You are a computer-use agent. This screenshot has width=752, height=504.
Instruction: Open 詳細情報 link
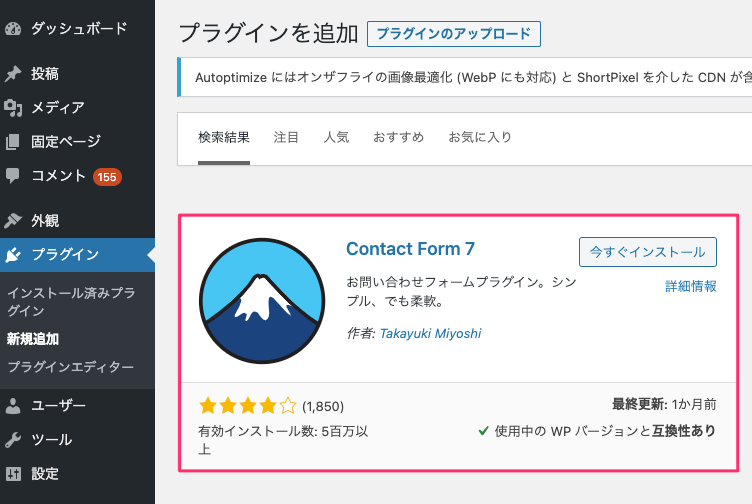coord(691,286)
